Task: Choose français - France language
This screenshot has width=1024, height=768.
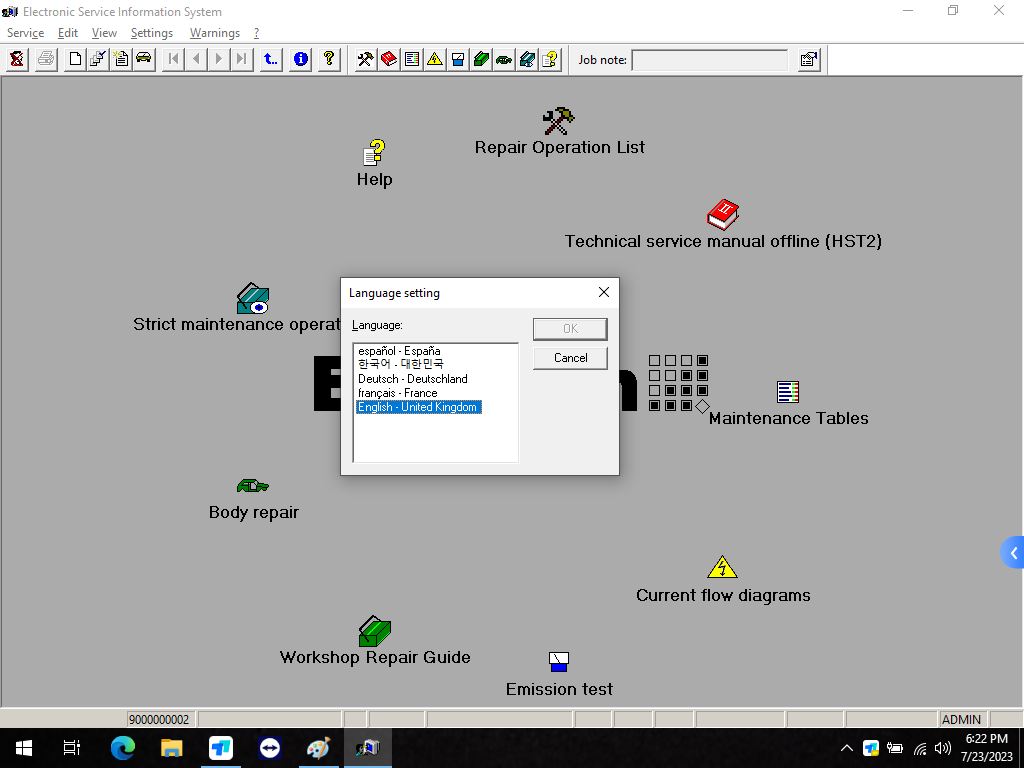Action: click(x=398, y=393)
